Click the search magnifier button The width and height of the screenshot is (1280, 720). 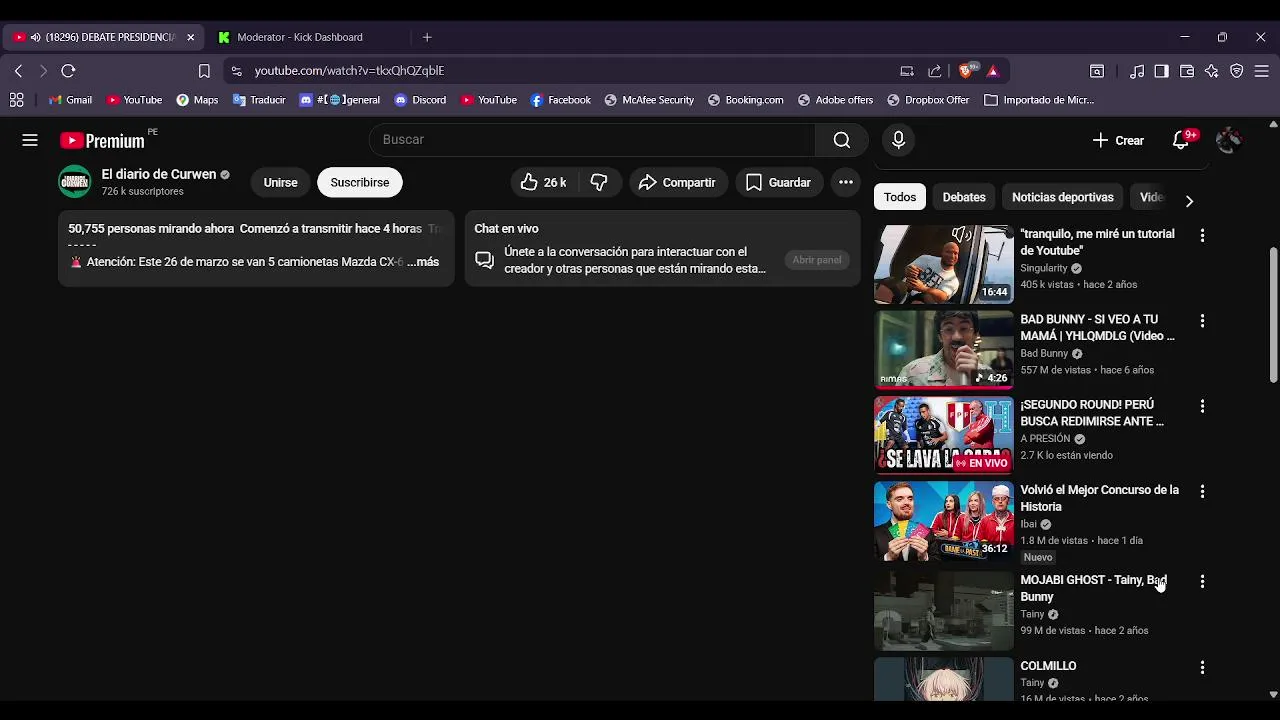point(842,140)
